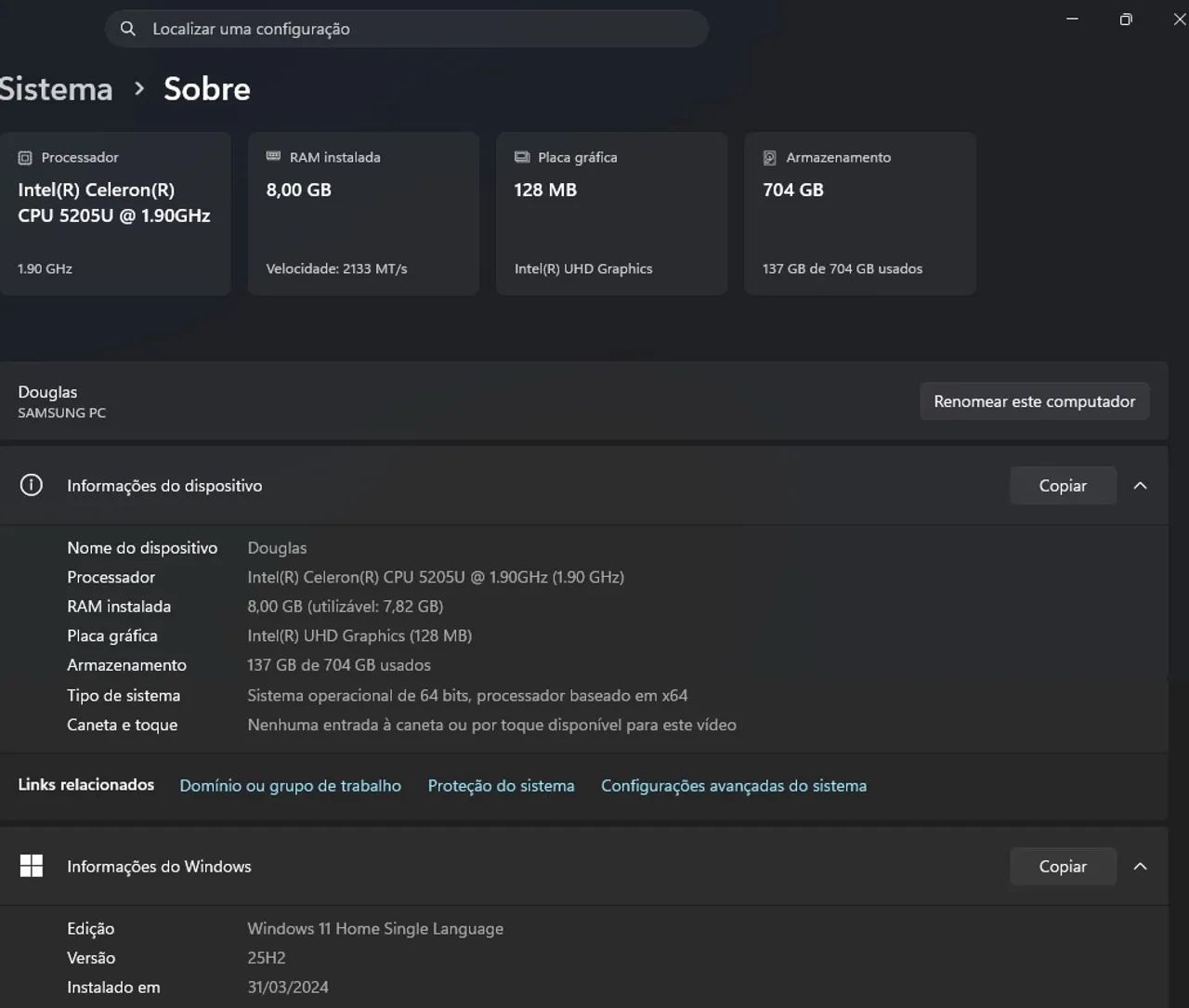This screenshot has width=1189, height=1008.
Task: Copy the device information
Action: [1063, 485]
